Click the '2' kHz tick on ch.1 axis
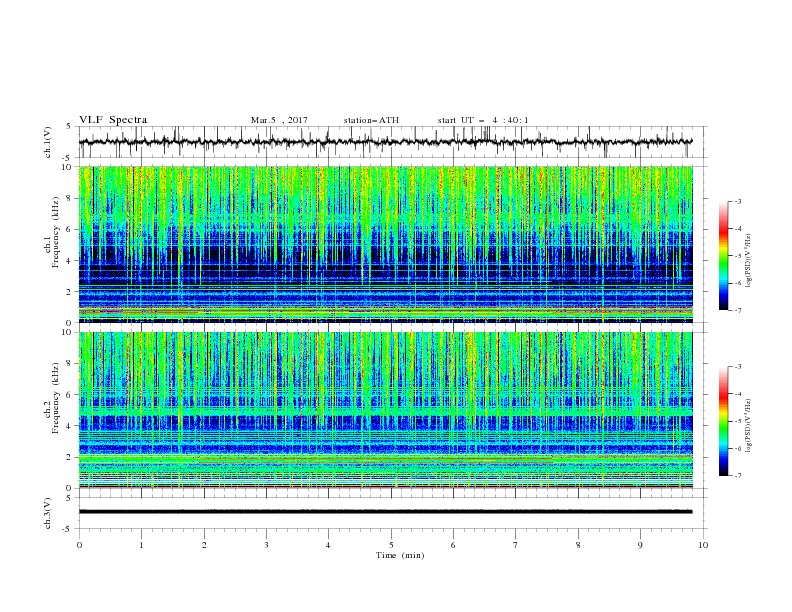The height and width of the screenshot is (612, 792). pyautogui.click(x=71, y=291)
